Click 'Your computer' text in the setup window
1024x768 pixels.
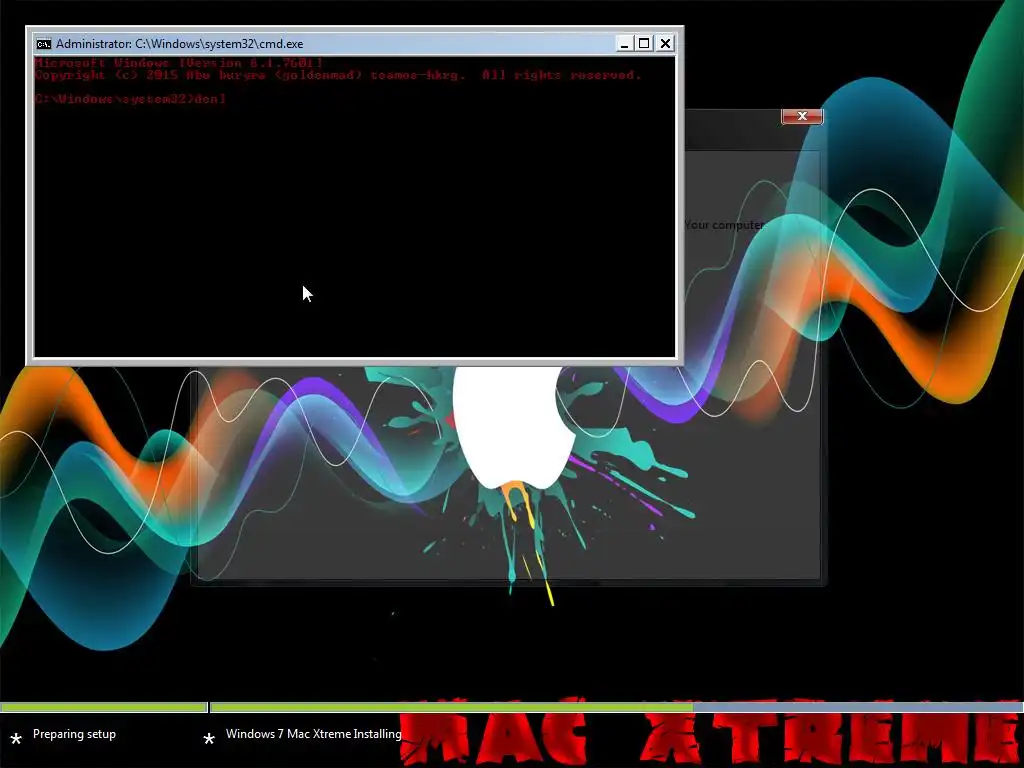724,225
